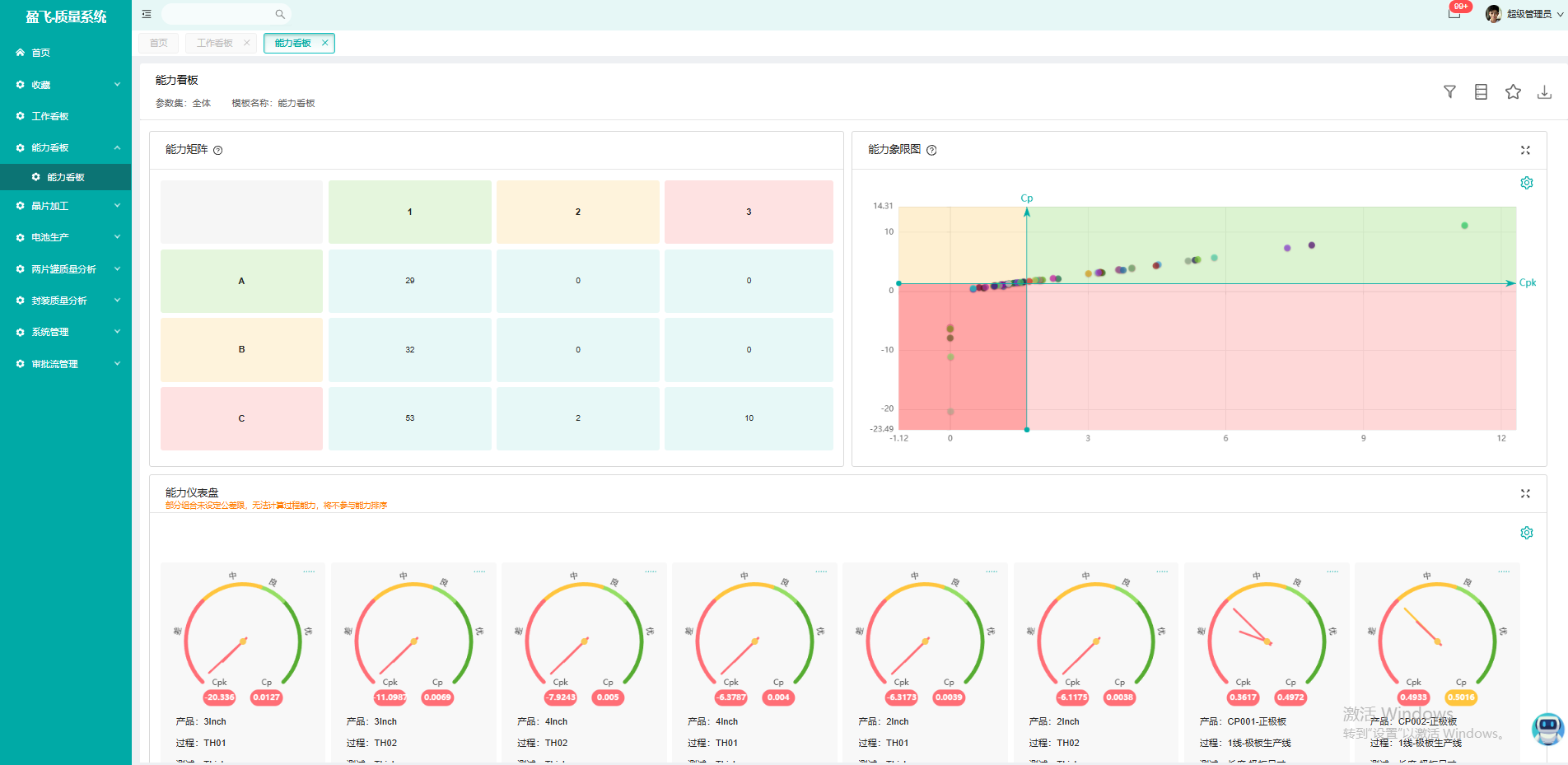Click the download export icon
The height and width of the screenshot is (765, 1568).
click(x=1544, y=92)
